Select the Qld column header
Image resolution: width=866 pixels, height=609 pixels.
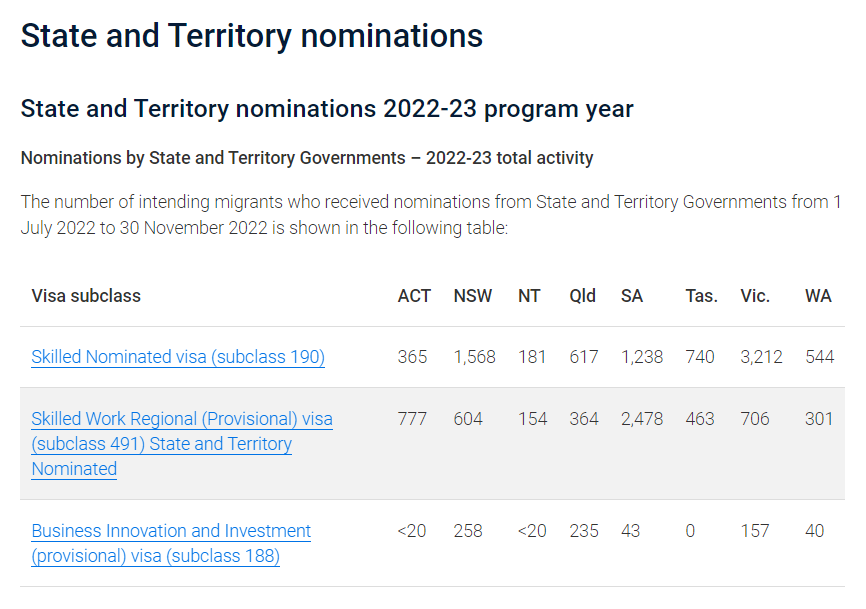583,296
